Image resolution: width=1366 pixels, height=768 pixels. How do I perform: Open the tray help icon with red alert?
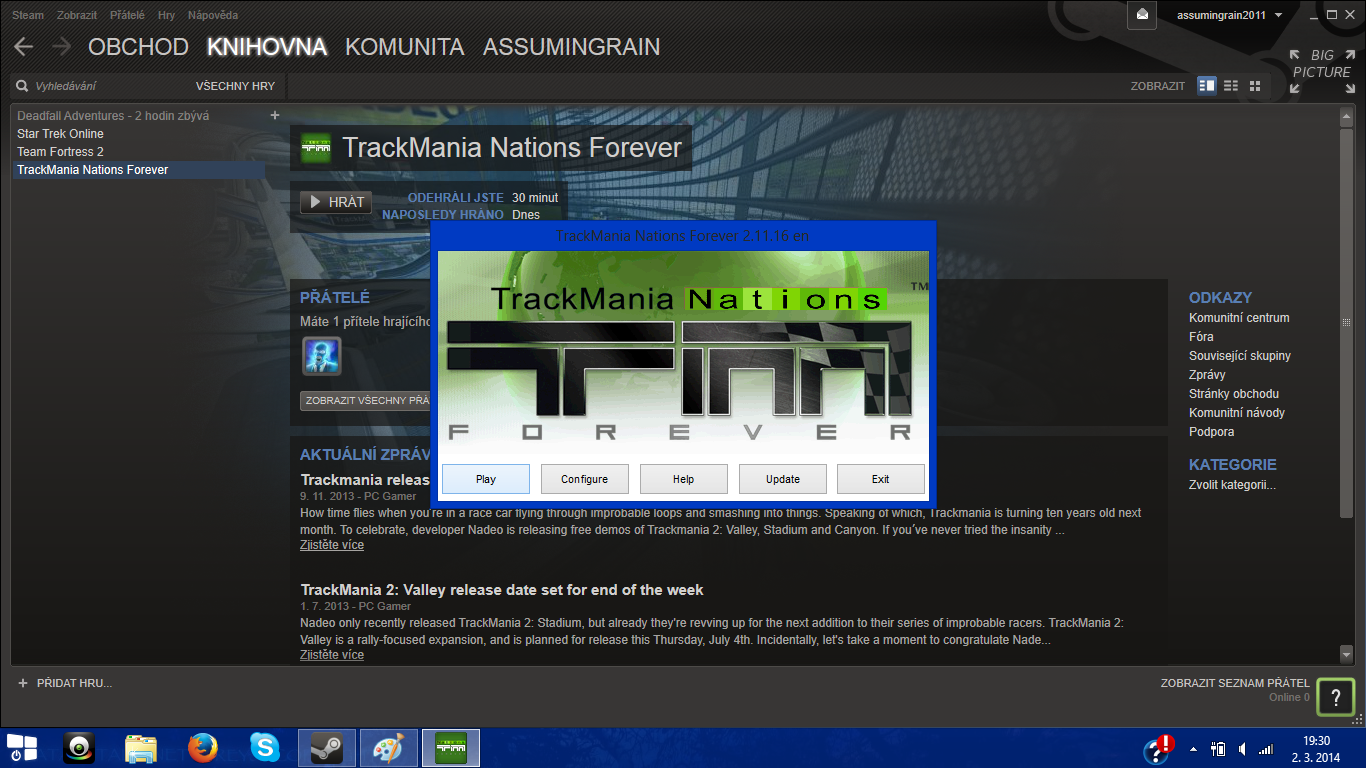coord(1160,748)
